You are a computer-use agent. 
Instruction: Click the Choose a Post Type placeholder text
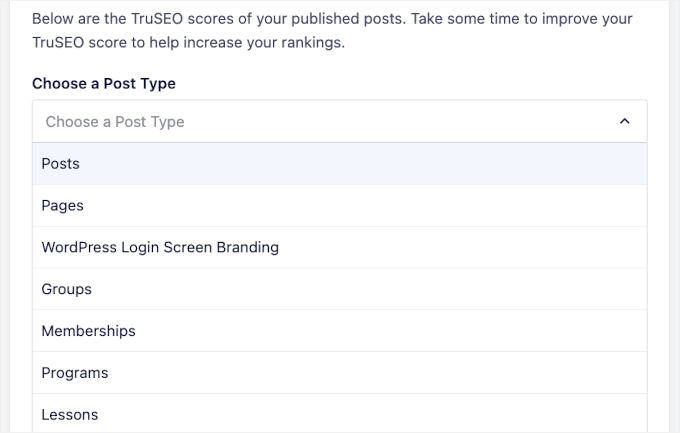[x=115, y=122]
